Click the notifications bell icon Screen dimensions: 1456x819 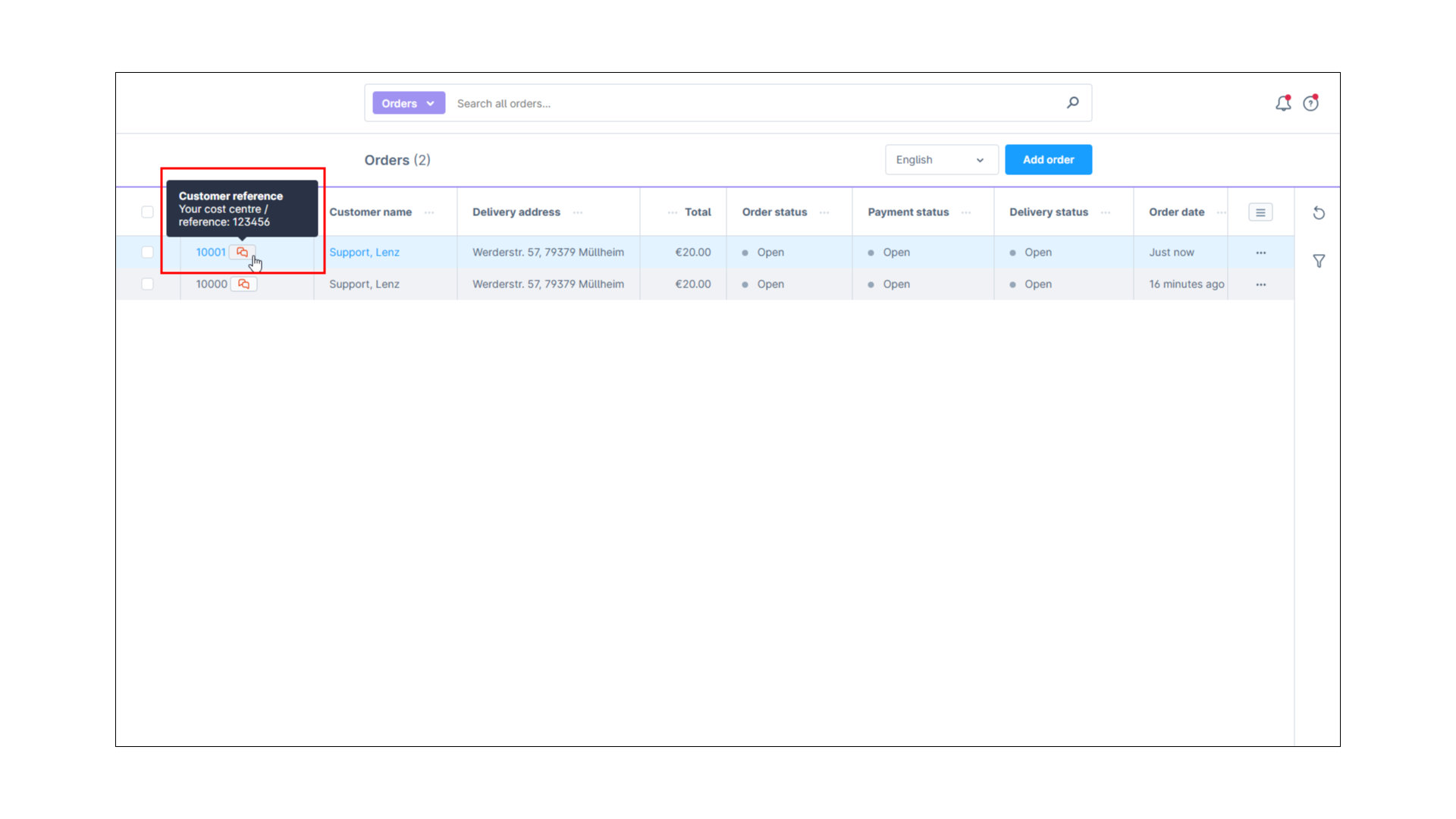(1282, 103)
